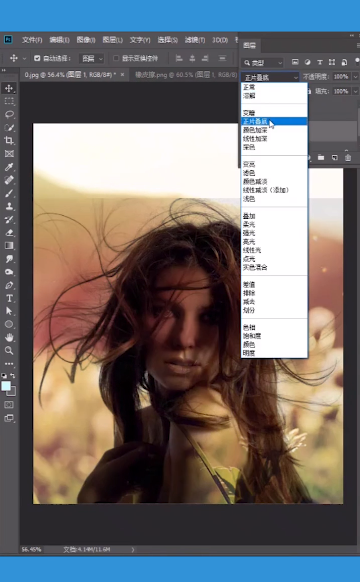The width and height of the screenshot is (360, 582).
Task: Select the Eraser tool
Action: pos(9,233)
